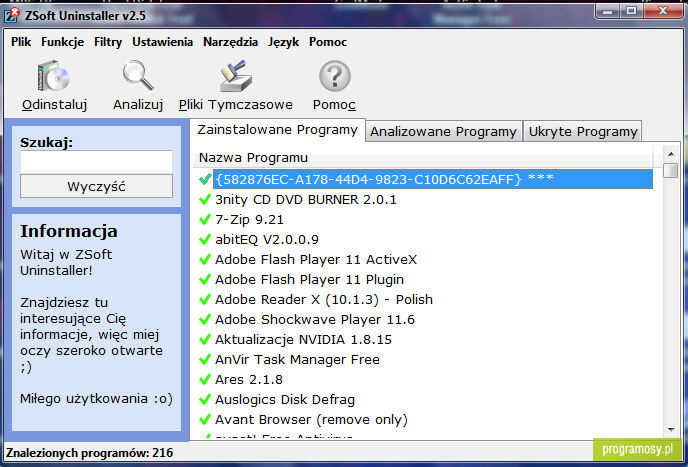688x467 pixels.
Task: Click the program list scrollbar thumb
Action: click(x=670, y=170)
